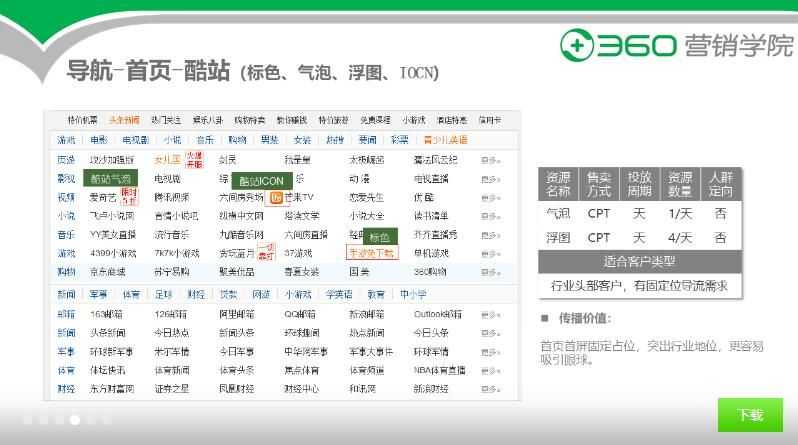
Task: Click the 360 营销学院 logo icon
Action: click(x=577, y=45)
